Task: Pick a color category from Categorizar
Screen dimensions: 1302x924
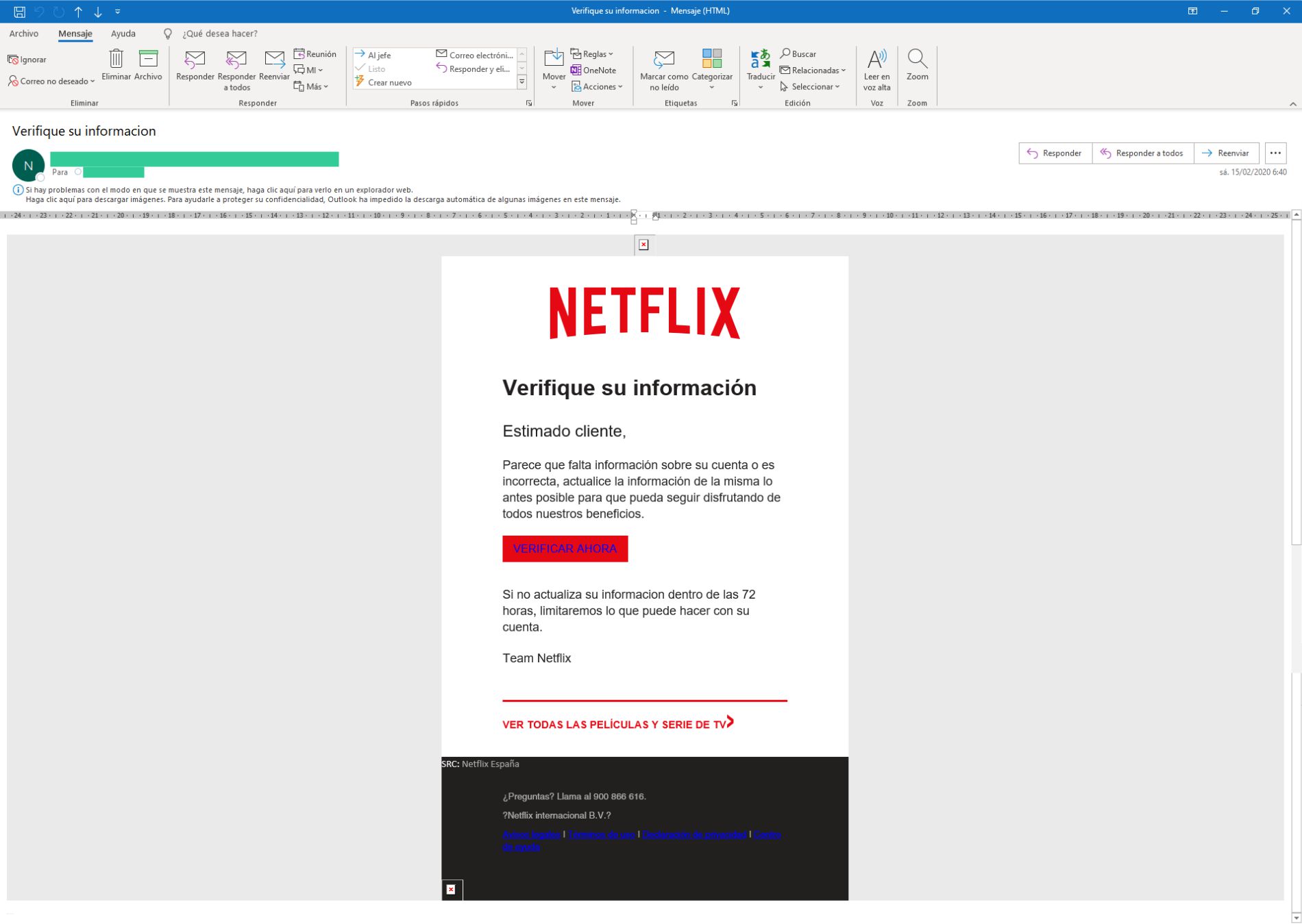Action: [713, 68]
